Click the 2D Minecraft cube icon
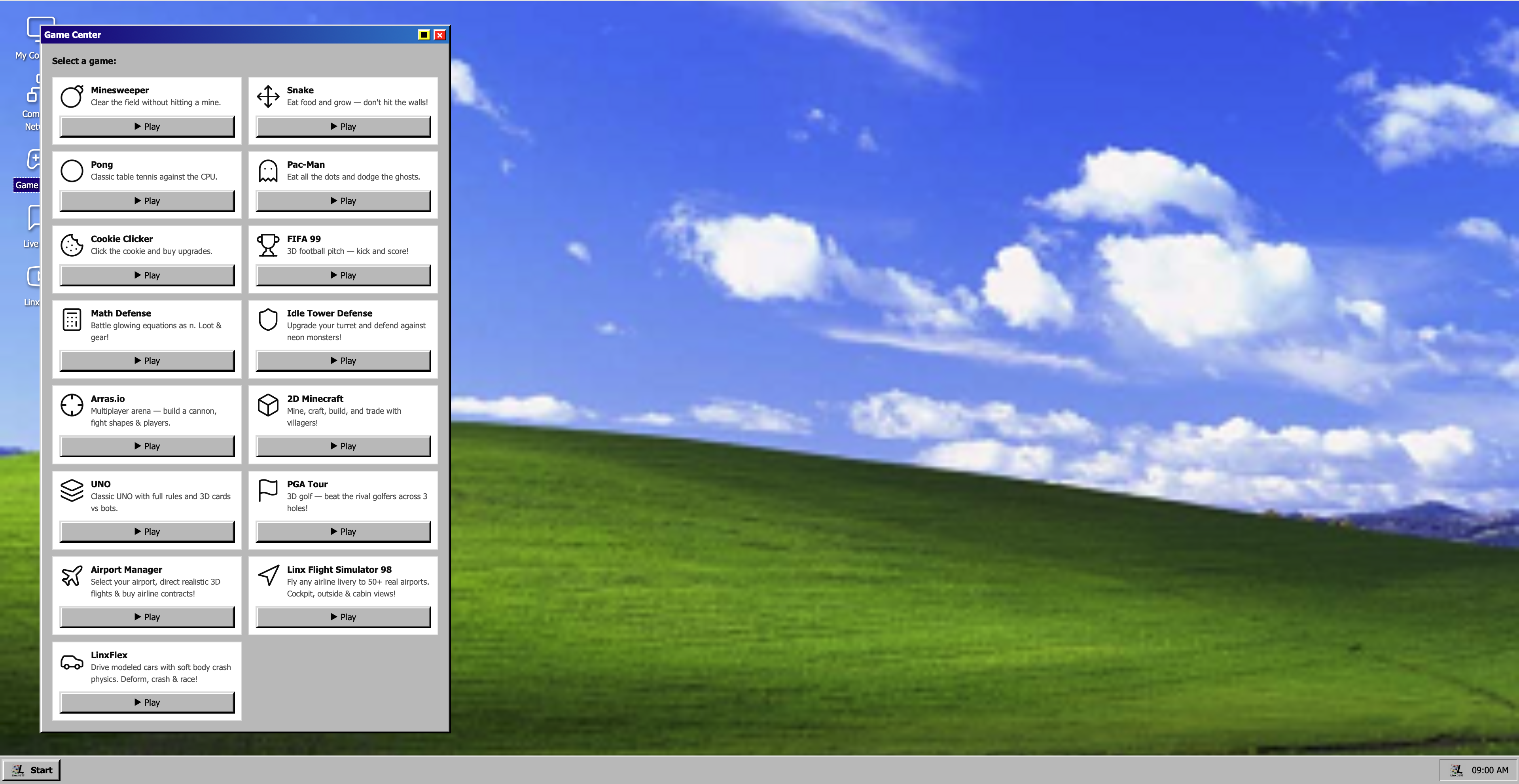 [268, 405]
